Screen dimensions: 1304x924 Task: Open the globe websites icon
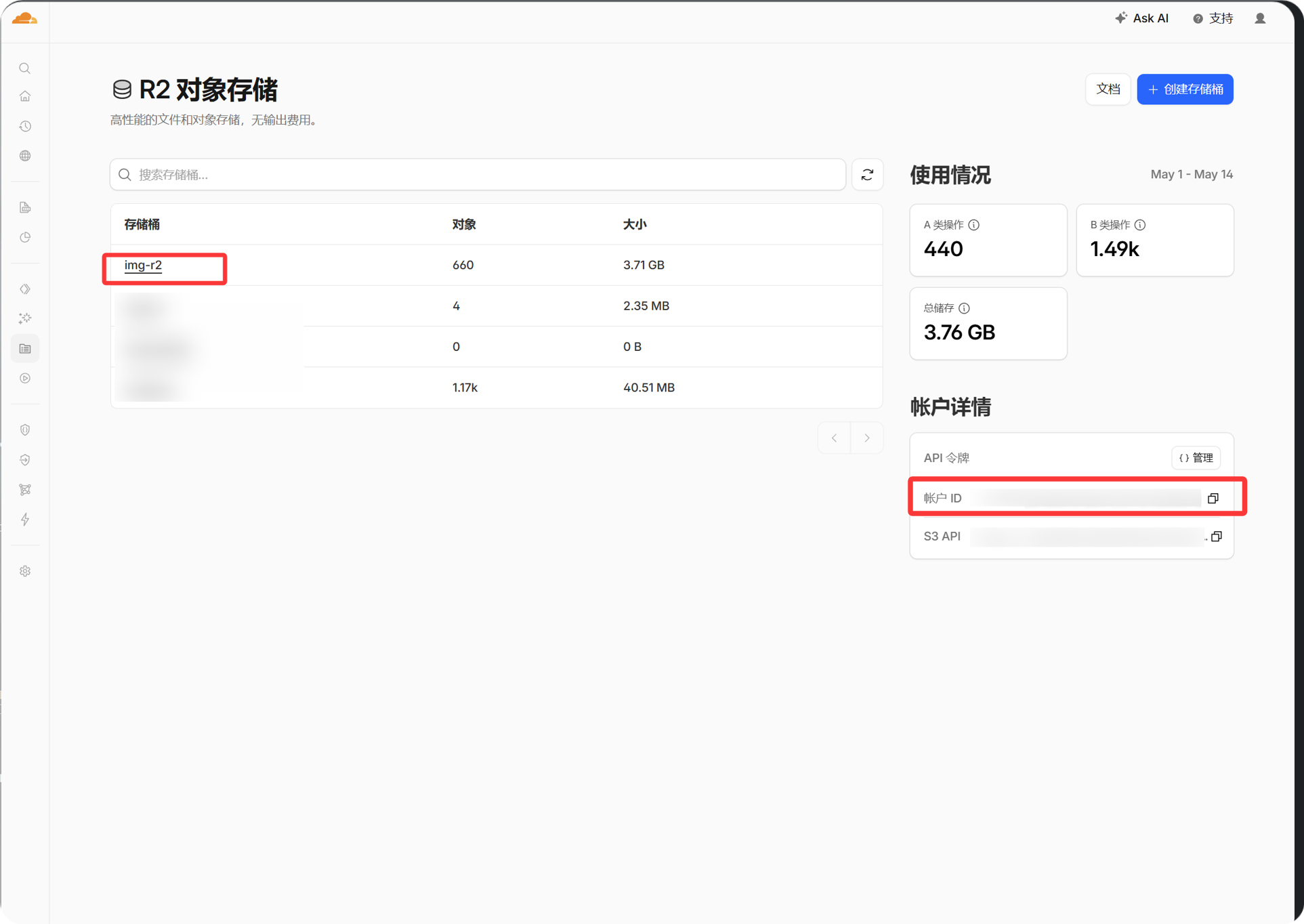click(25, 156)
